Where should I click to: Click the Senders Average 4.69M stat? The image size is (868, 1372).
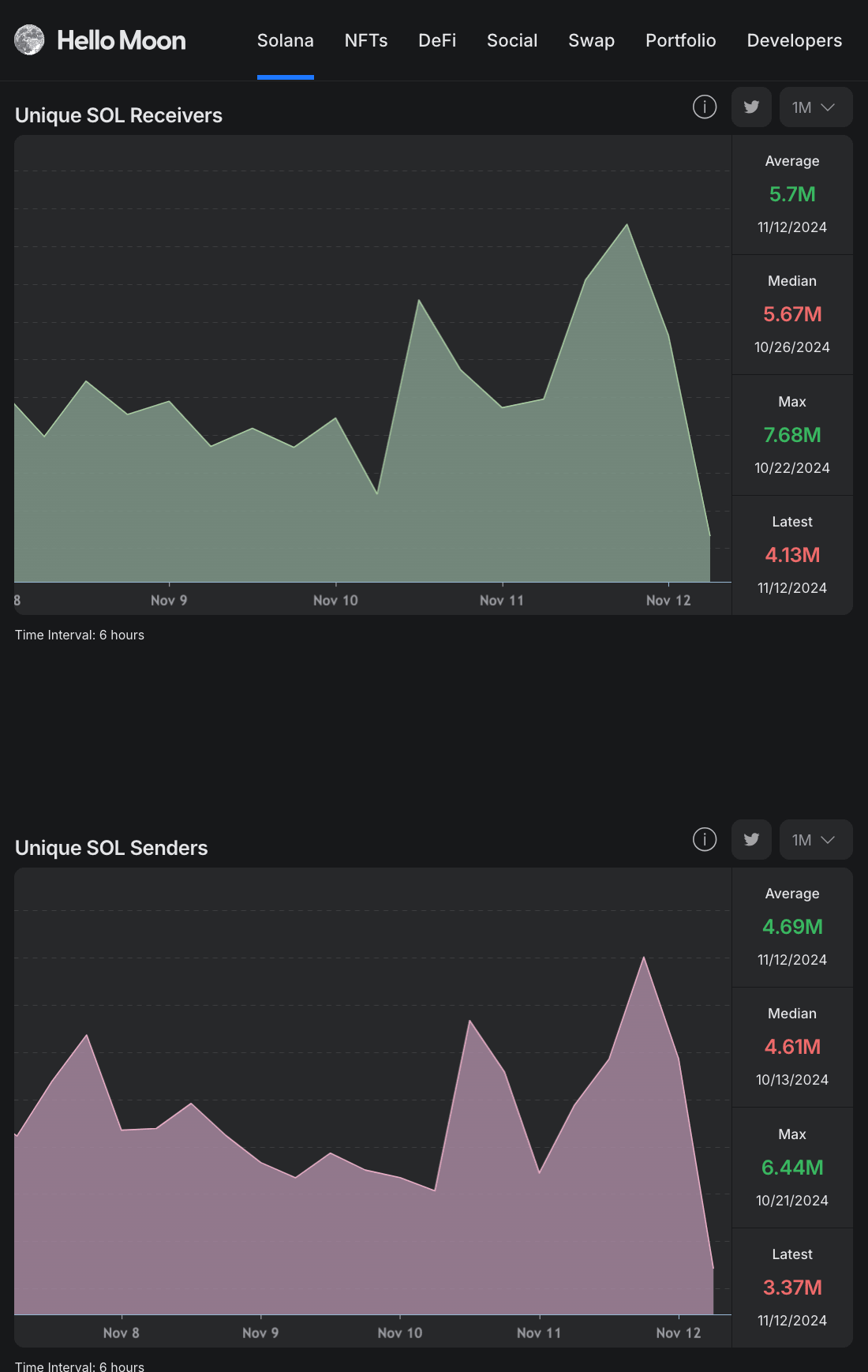pyautogui.click(x=792, y=927)
